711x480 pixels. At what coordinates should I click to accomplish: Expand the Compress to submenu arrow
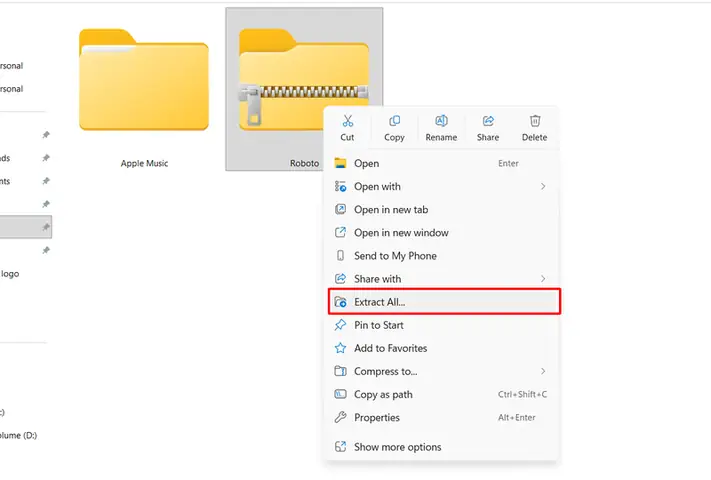click(543, 371)
